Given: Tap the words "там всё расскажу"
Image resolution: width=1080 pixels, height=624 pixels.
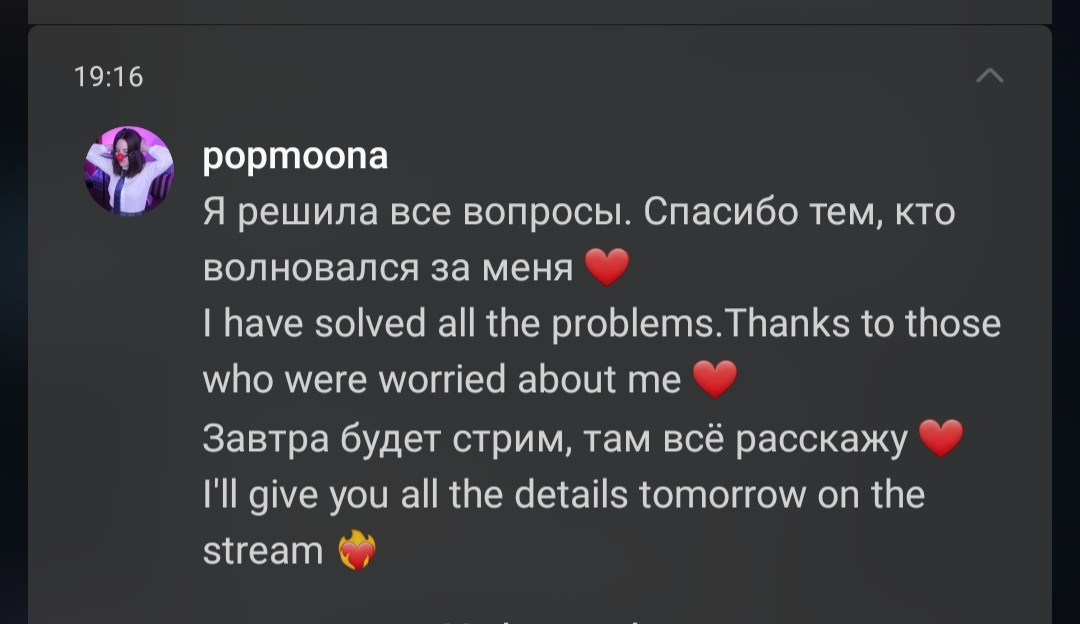Looking at the screenshot, I should click(745, 439).
